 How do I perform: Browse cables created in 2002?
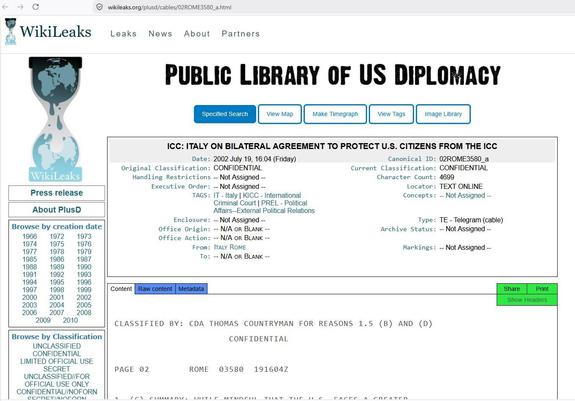pos(84,298)
